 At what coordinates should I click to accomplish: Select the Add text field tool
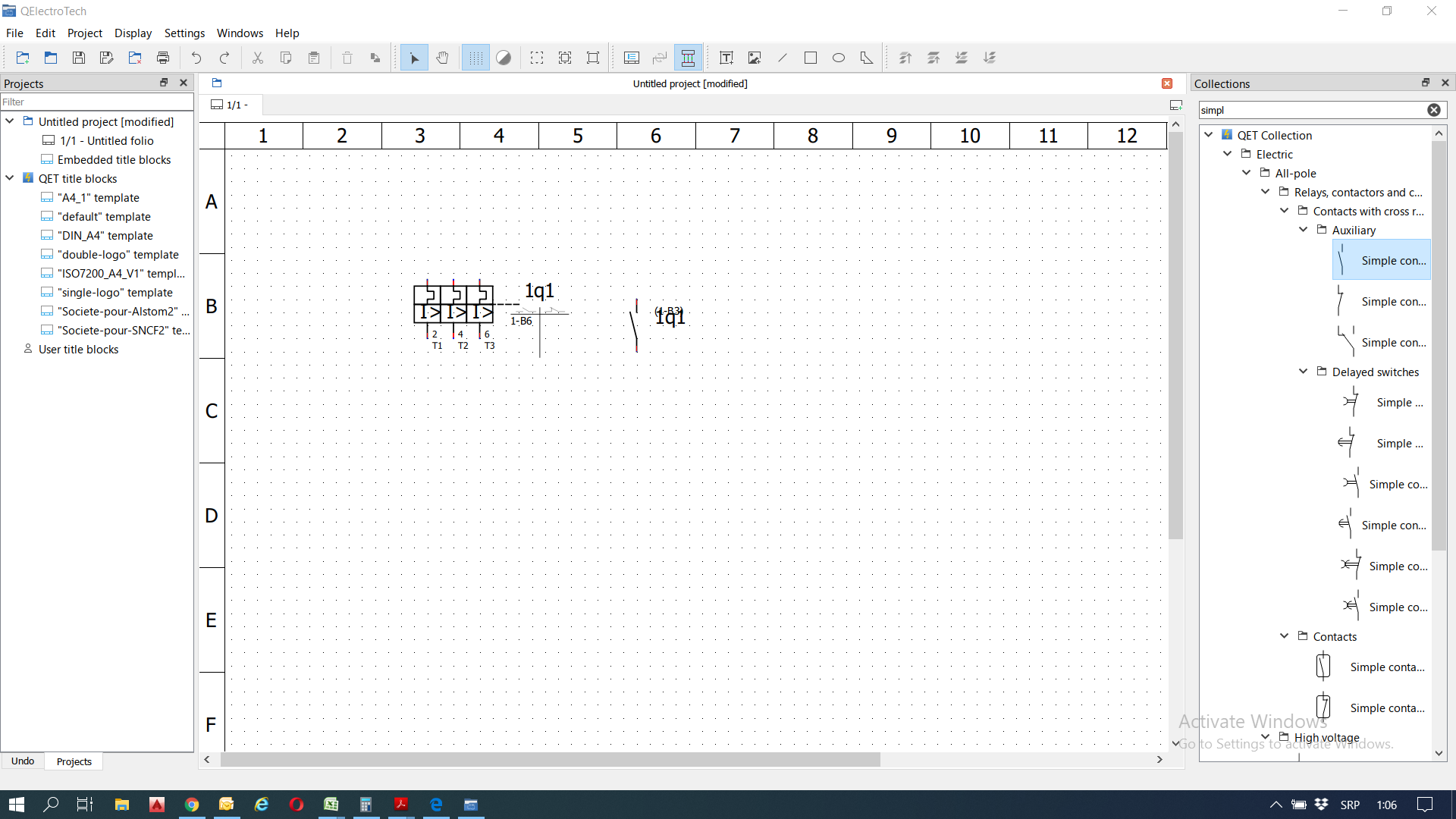726,58
